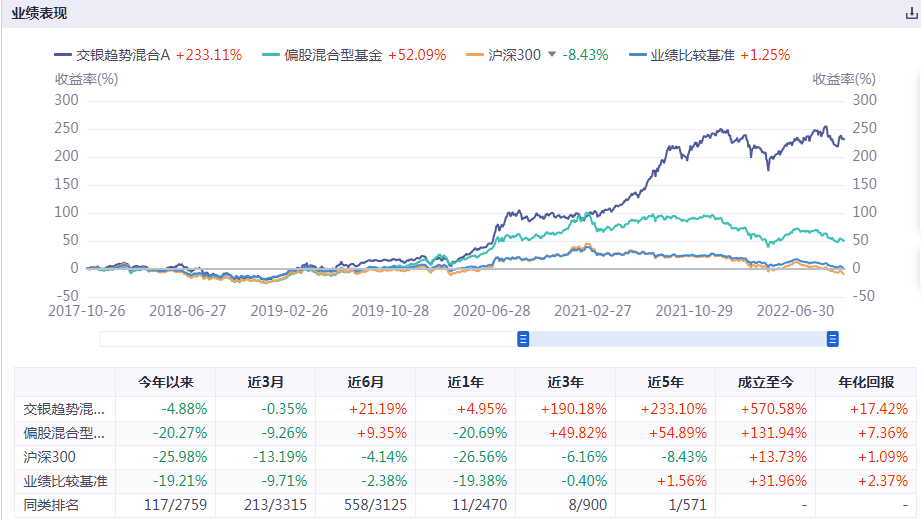Screen dimensions: 921x520
Task: Click the 成立至今 column header
Action: click(765, 382)
